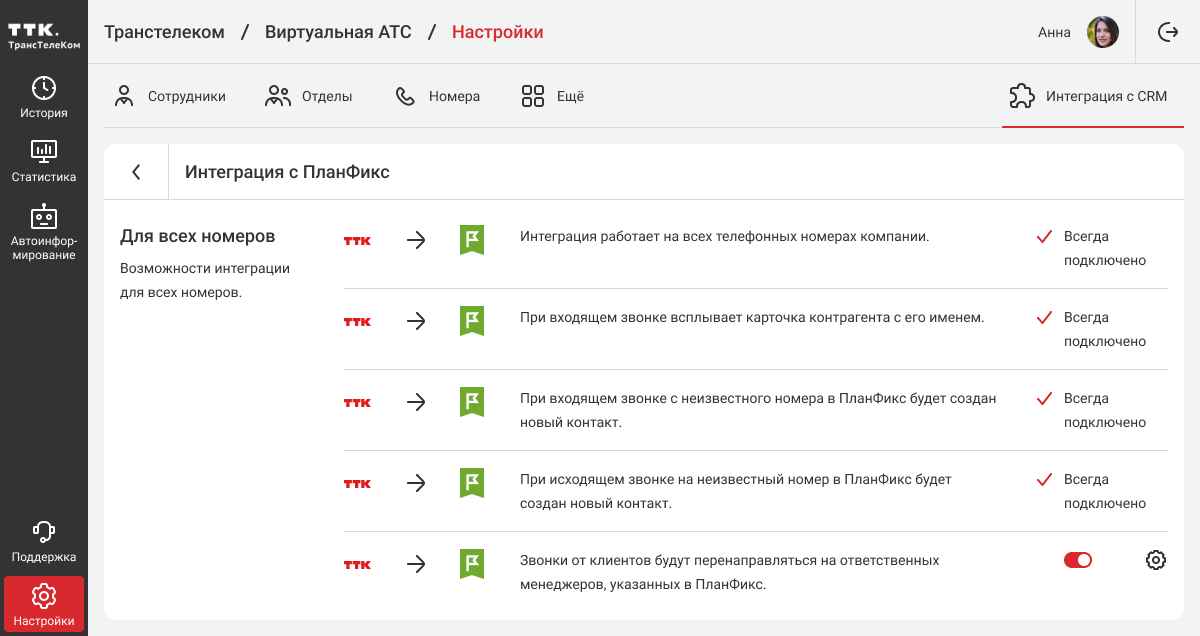Image resolution: width=1200 pixels, height=636 pixels.
Task: Go back using the left chevron
Action: (x=136, y=172)
